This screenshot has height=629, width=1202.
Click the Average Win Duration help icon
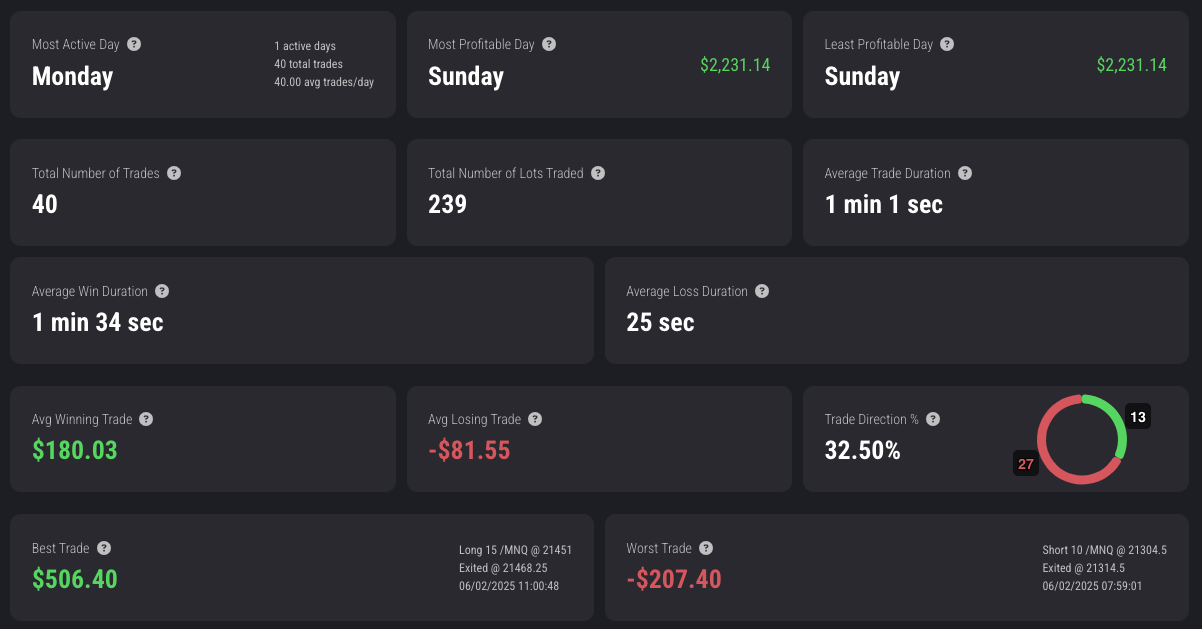point(162,291)
